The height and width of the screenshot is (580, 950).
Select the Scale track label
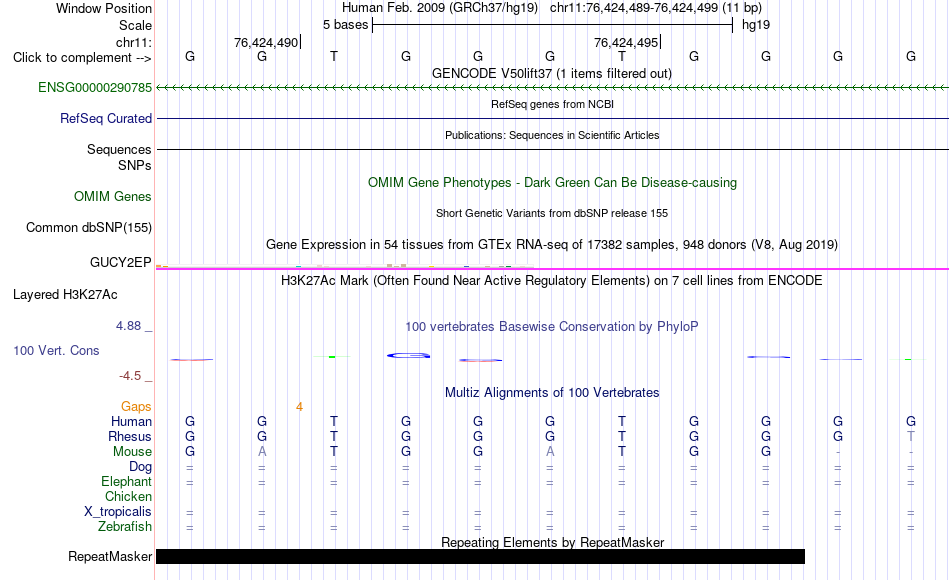[x=135, y=25]
